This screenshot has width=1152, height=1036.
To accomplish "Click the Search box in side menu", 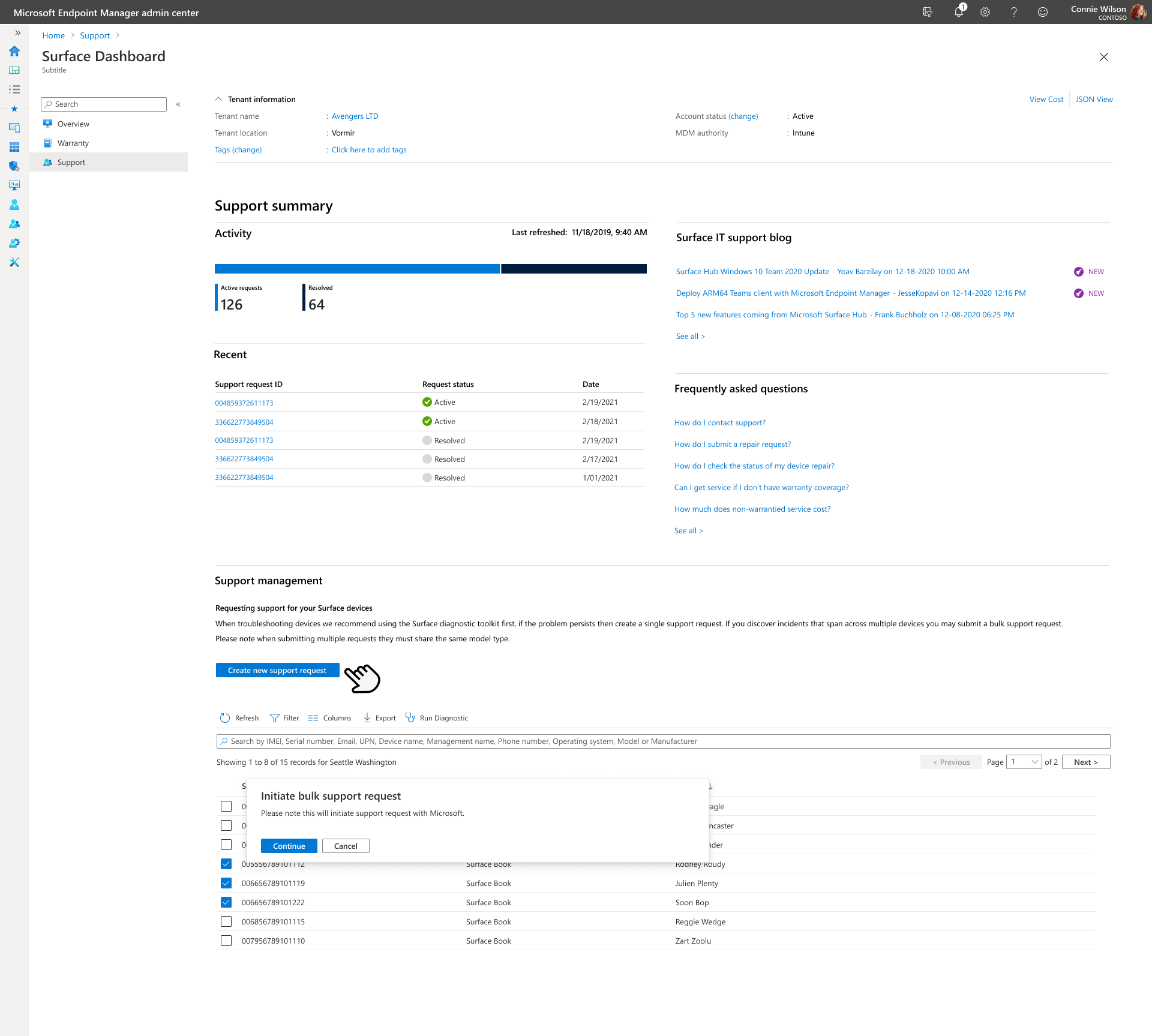I will [104, 104].
